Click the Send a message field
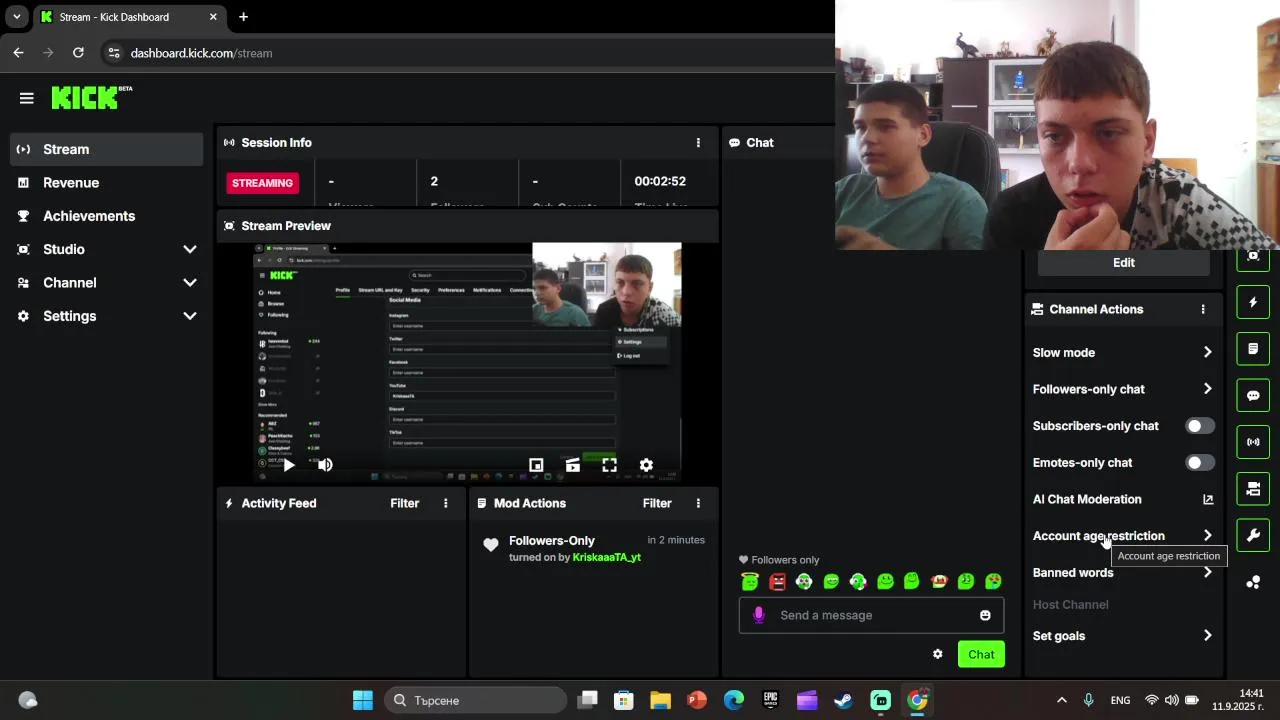Screen dimensions: 1280x720 (x=873, y=615)
